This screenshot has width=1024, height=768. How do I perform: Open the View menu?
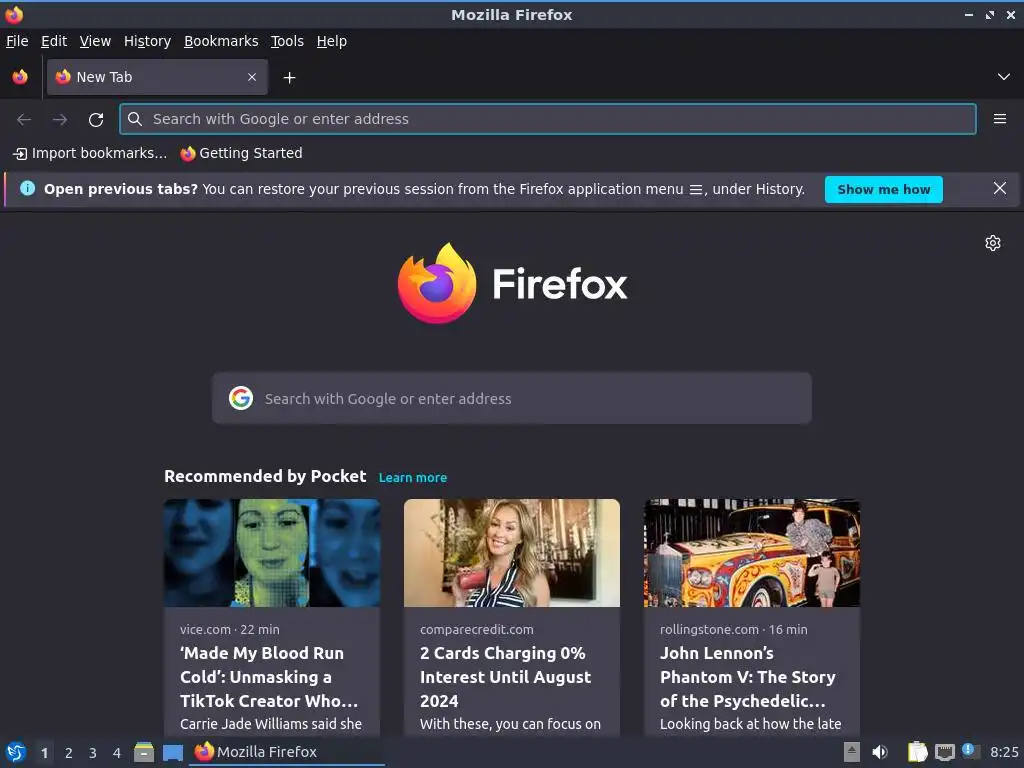95,41
